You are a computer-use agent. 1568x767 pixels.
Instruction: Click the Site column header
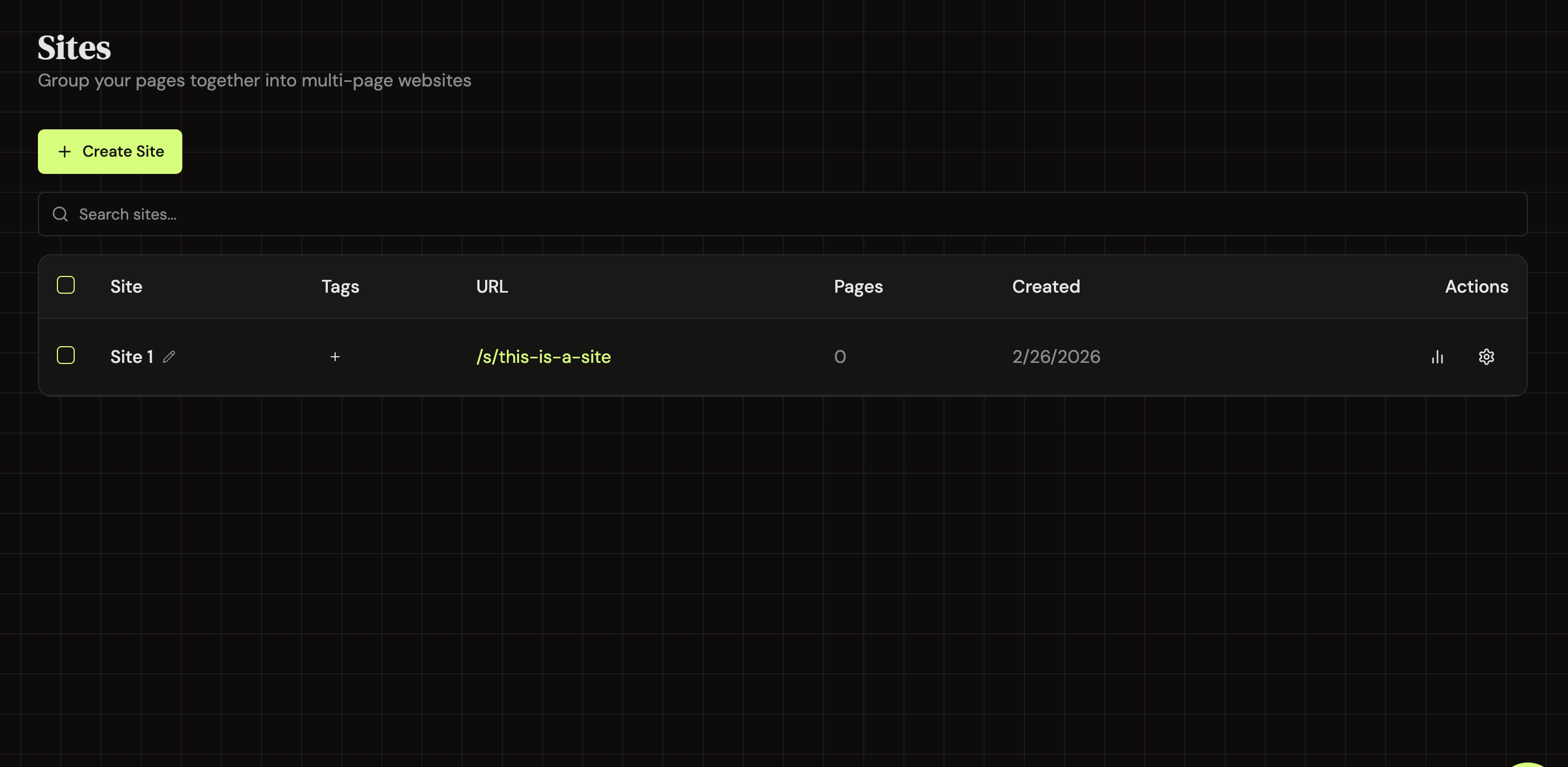pos(127,287)
